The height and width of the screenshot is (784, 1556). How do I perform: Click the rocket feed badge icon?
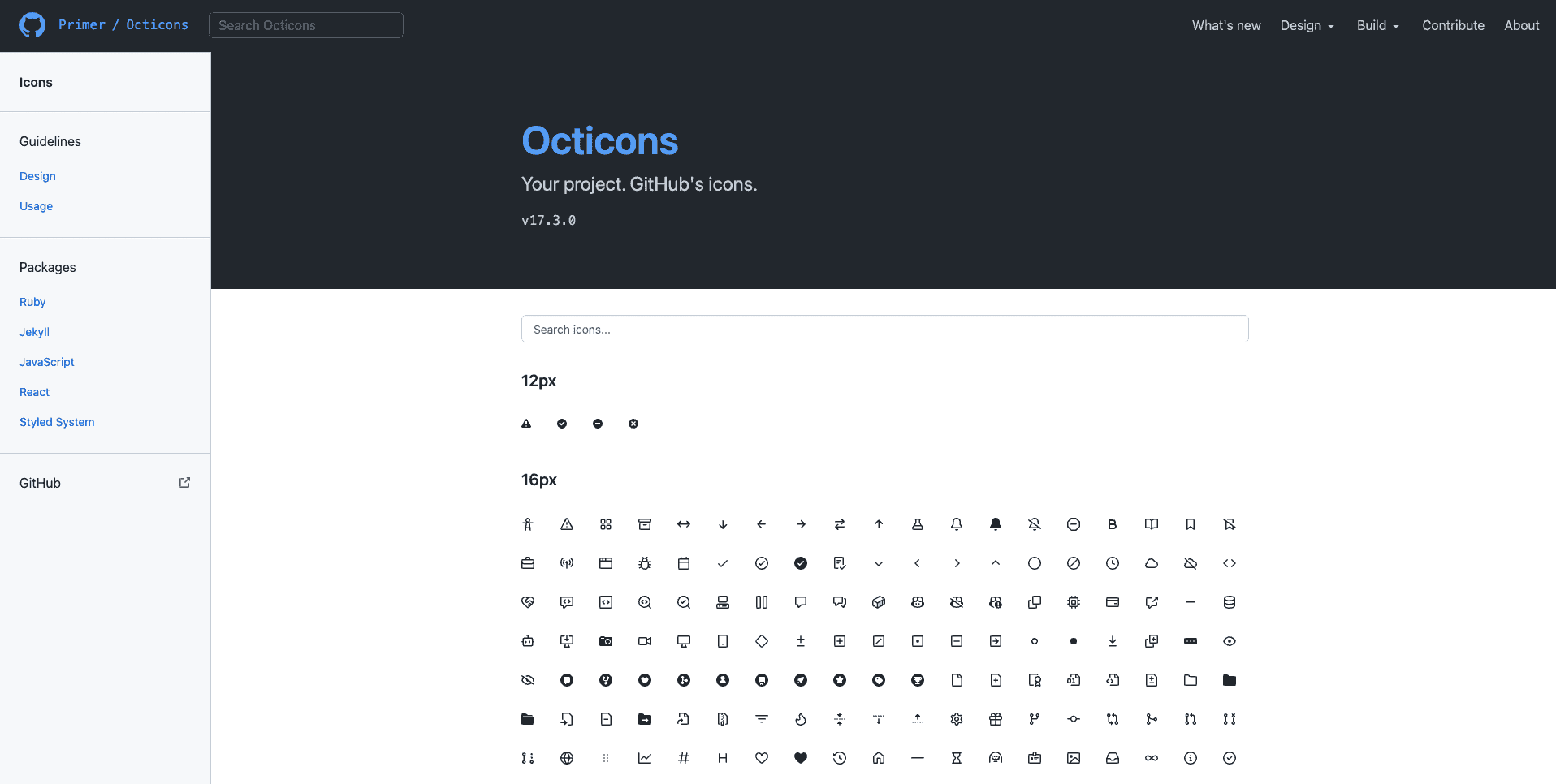(x=801, y=680)
